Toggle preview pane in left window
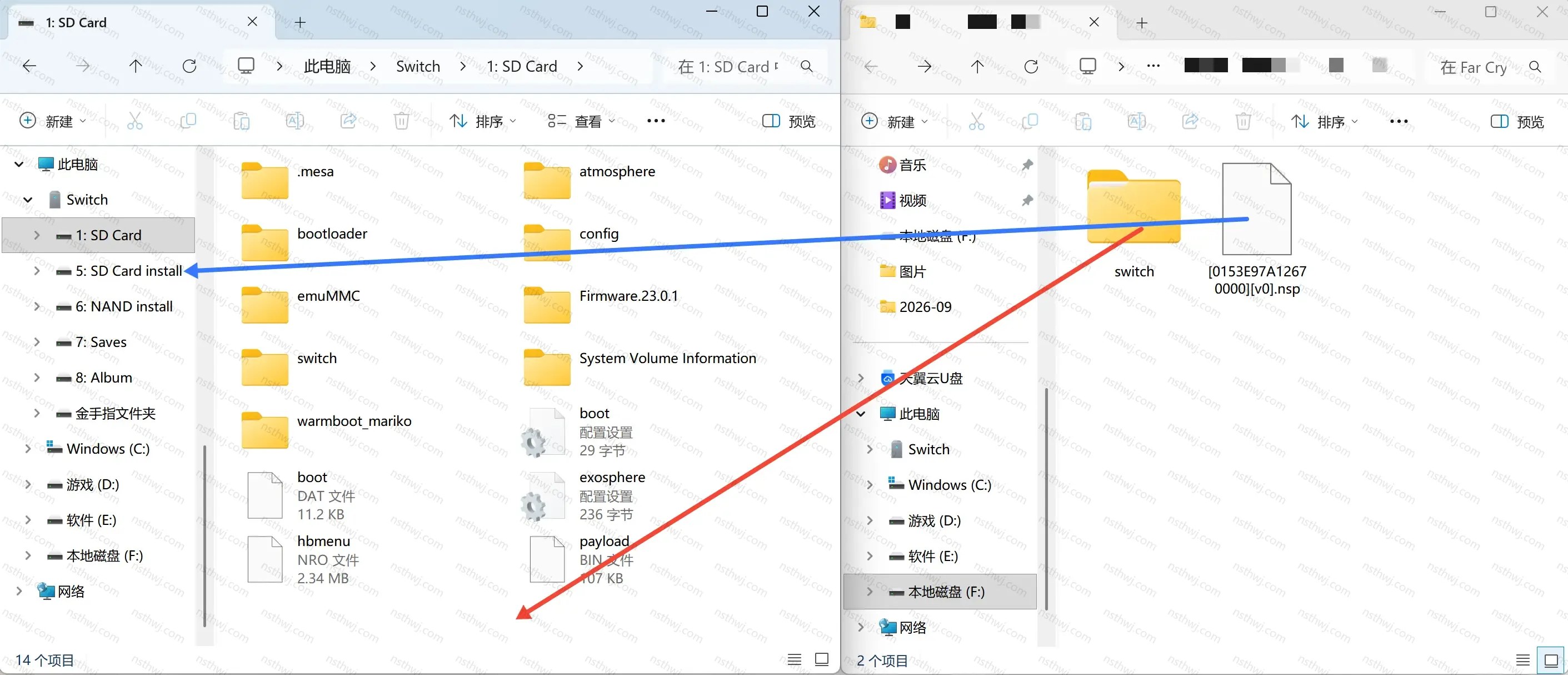Image resolution: width=1568 pixels, height=675 pixels. pyautogui.click(x=789, y=121)
